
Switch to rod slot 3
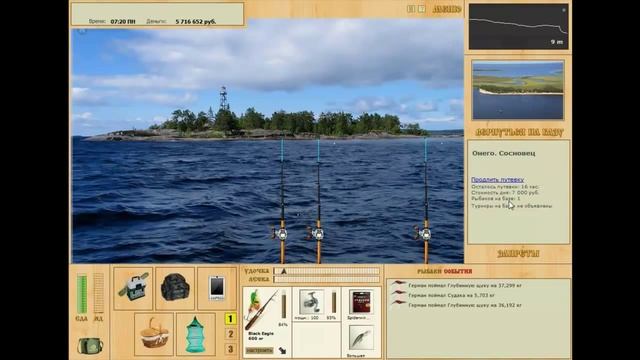(x=230, y=349)
